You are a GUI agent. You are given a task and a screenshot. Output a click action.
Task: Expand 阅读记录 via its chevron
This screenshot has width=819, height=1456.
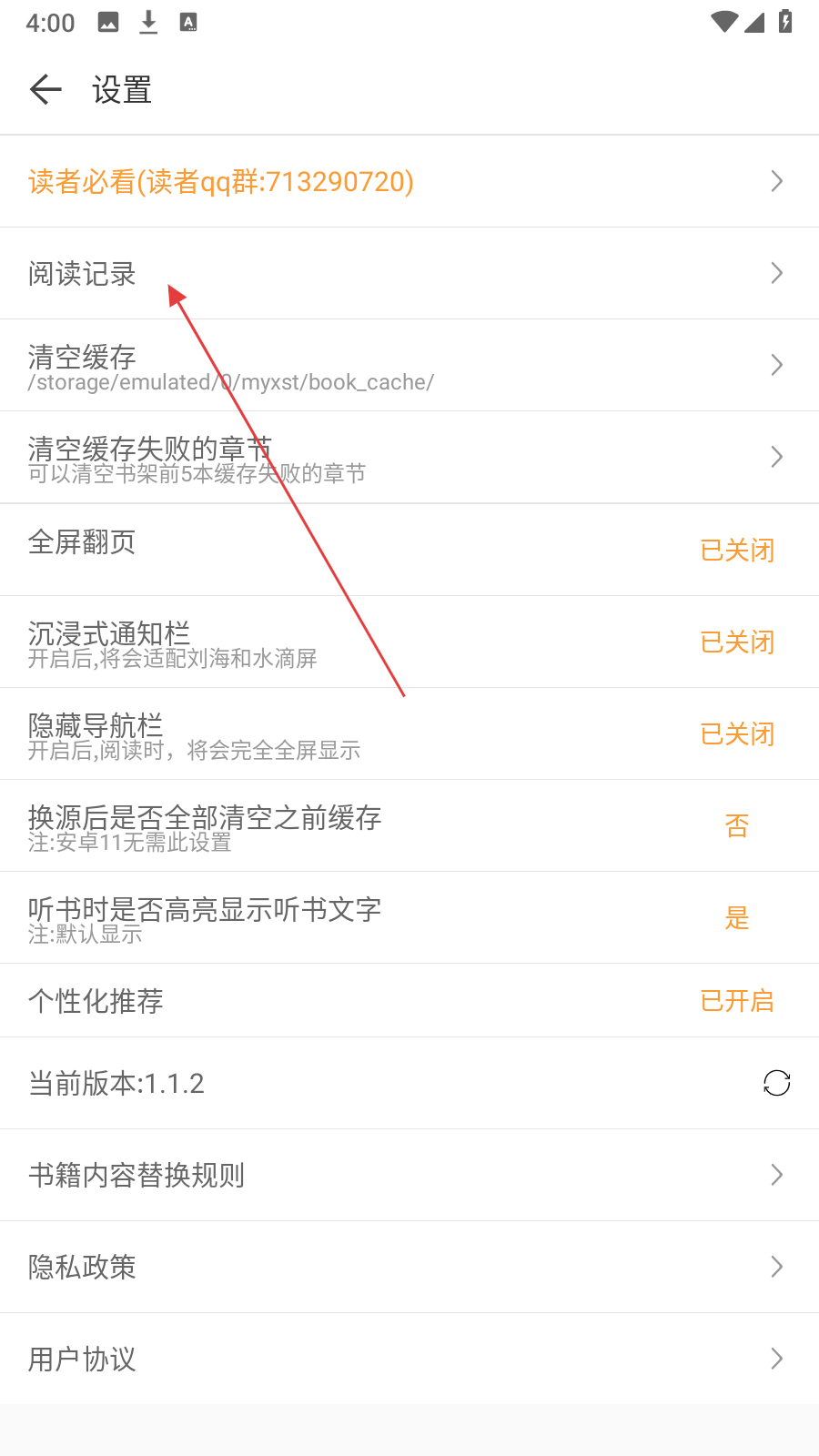(776, 272)
